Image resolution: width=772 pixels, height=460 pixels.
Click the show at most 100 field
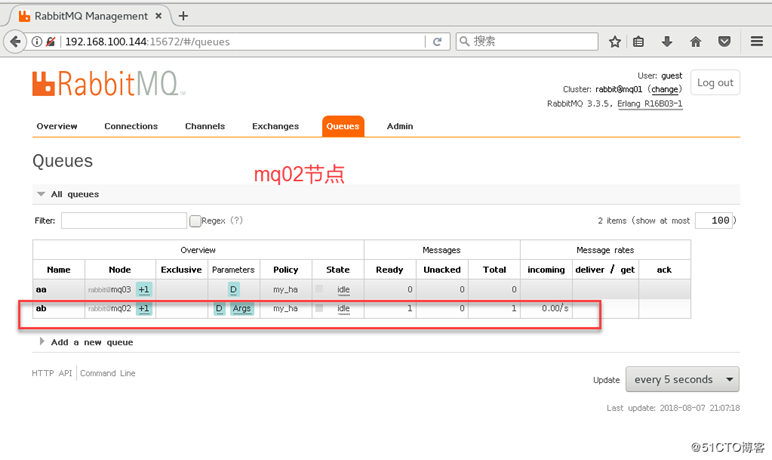pos(714,220)
